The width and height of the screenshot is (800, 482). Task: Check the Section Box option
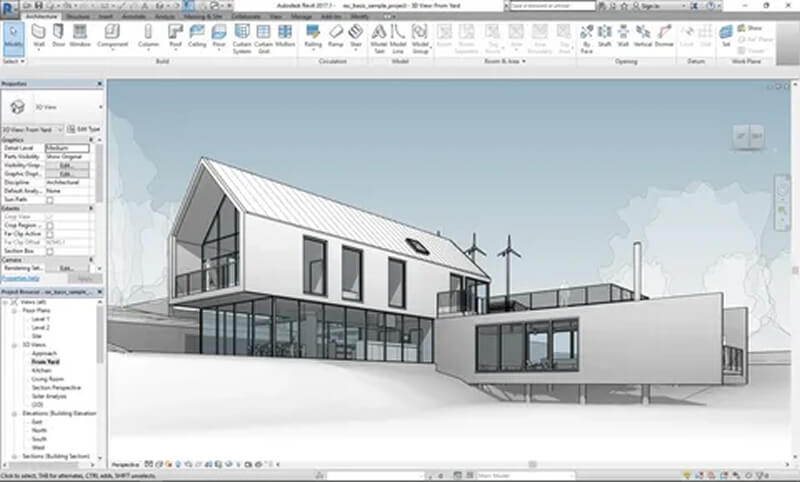click(50, 250)
